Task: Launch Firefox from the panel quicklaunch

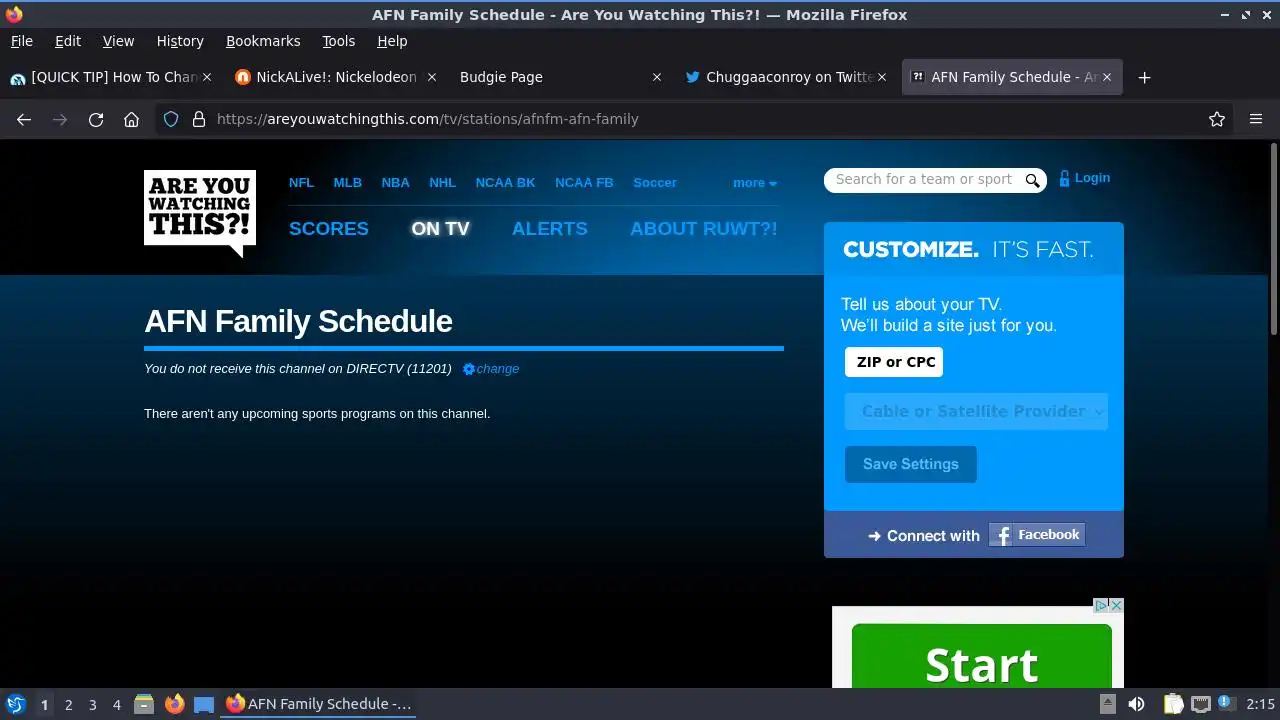Action: click(x=174, y=704)
